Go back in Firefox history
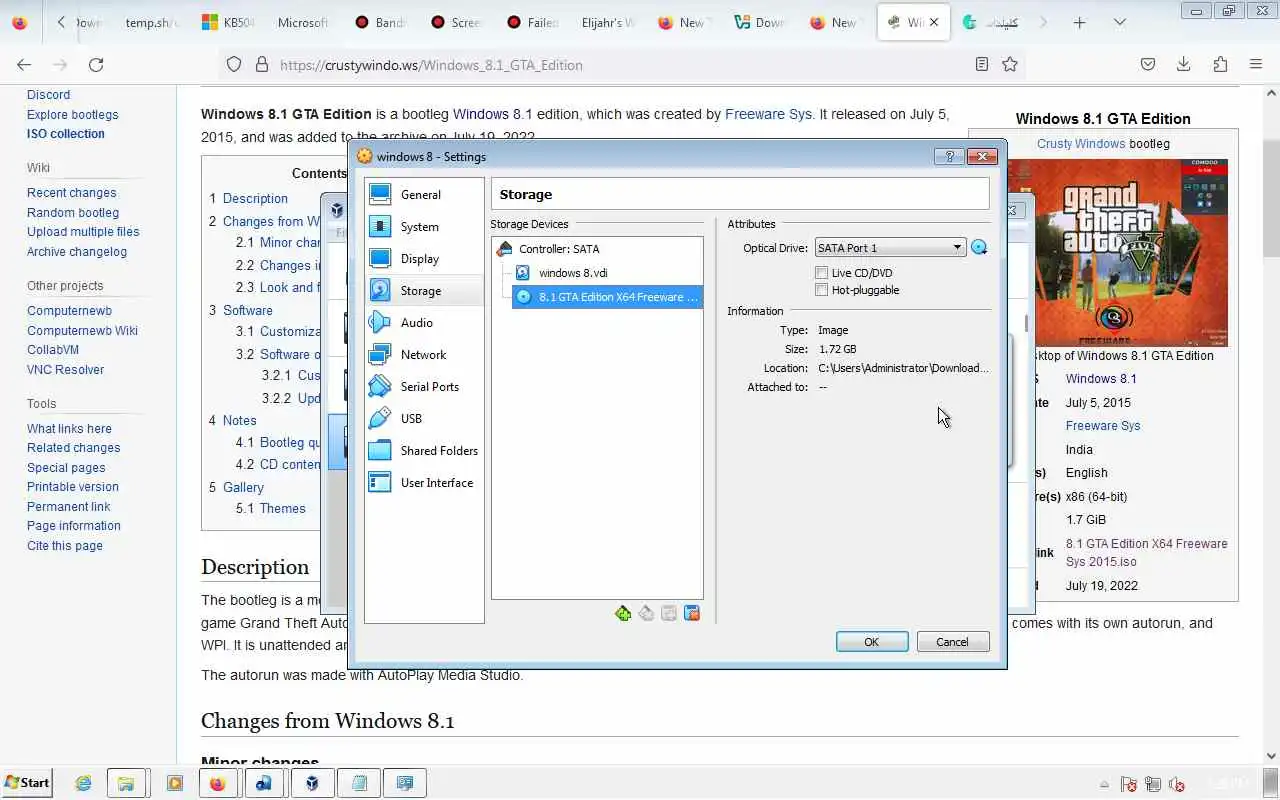The width and height of the screenshot is (1280, 800). tap(24, 64)
